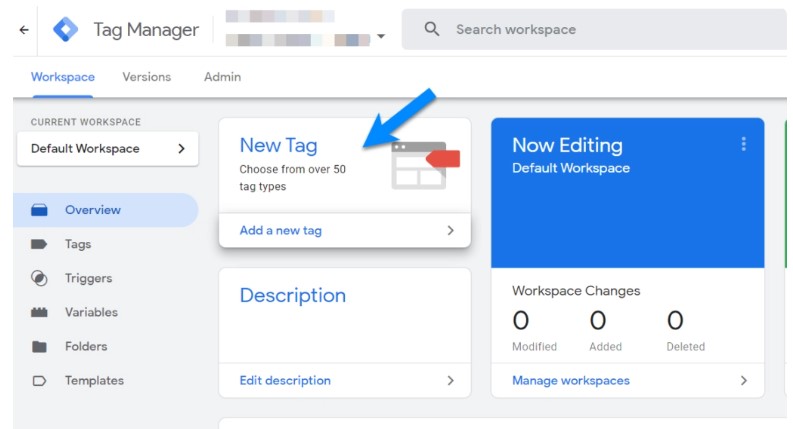Open the Default Workspace selector
793x429 pixels.
pyautogui.click(x=108, y=149)
